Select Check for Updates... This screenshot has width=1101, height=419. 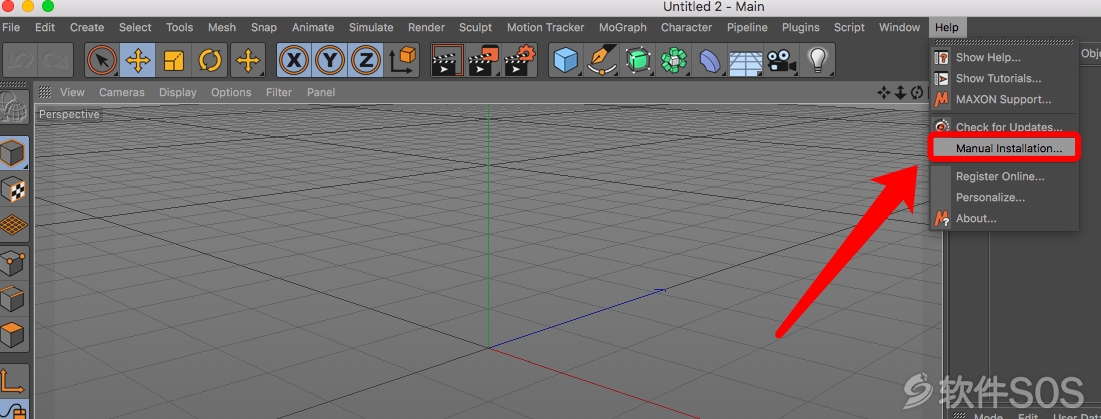coord(1004,127)
